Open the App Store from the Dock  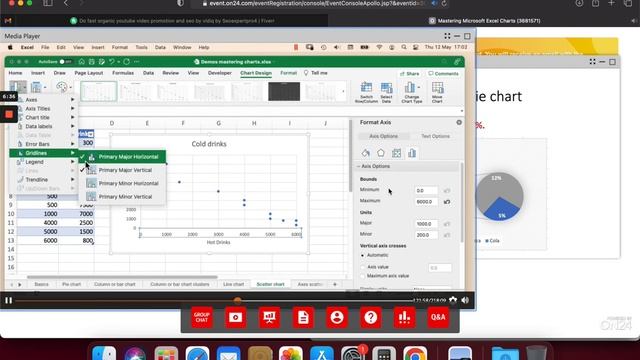pos(322,353)
